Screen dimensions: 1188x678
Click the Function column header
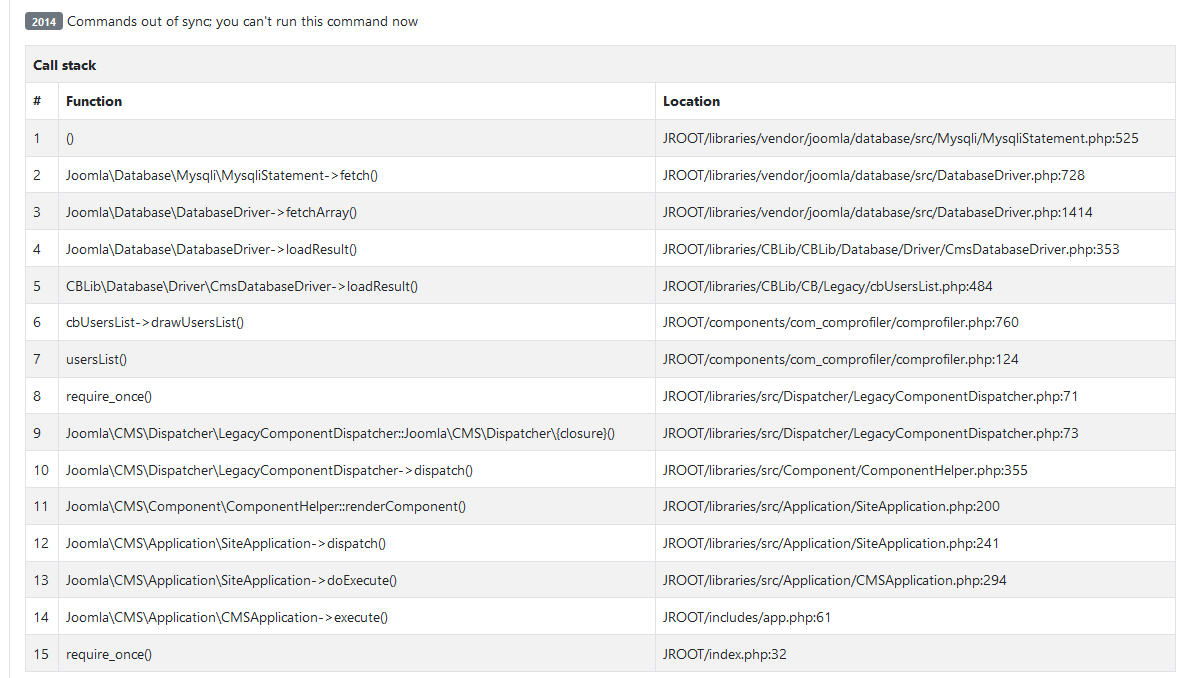[x=94, y=102]
